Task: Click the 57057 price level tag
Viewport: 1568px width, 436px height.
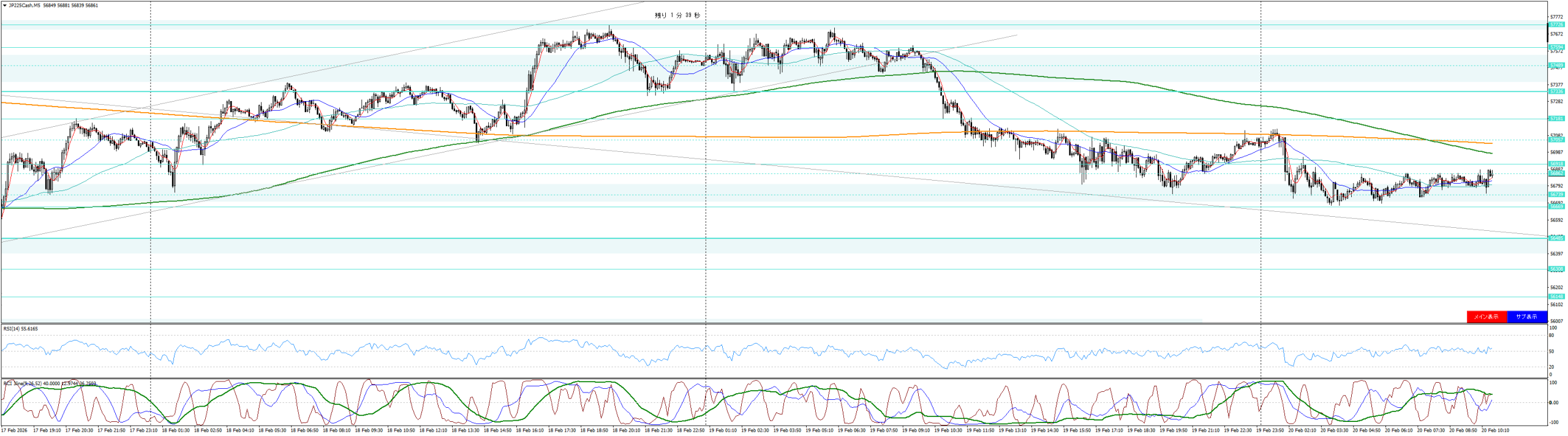Action: point(1556,140)
